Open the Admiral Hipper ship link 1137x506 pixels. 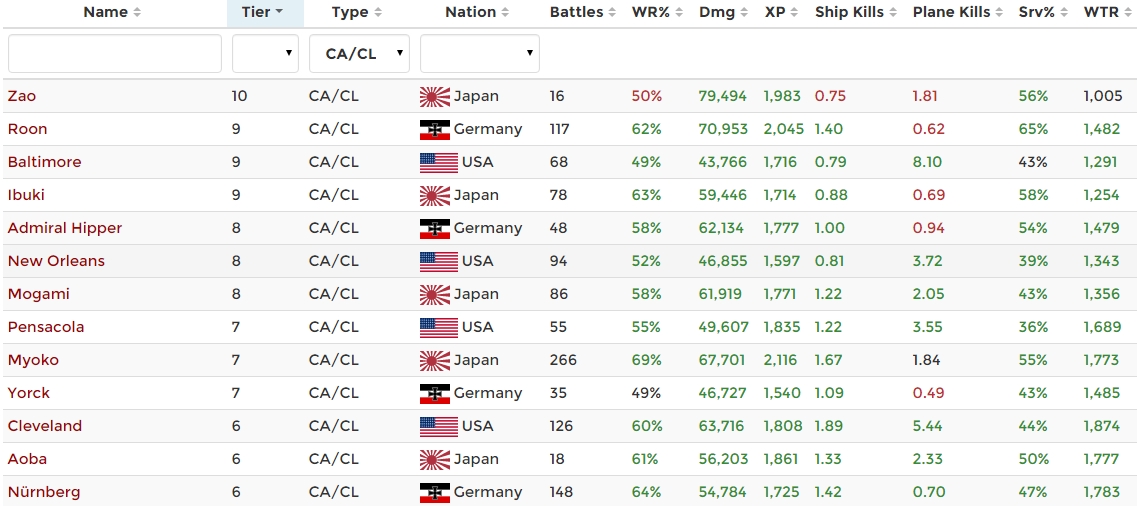point(65,228)
